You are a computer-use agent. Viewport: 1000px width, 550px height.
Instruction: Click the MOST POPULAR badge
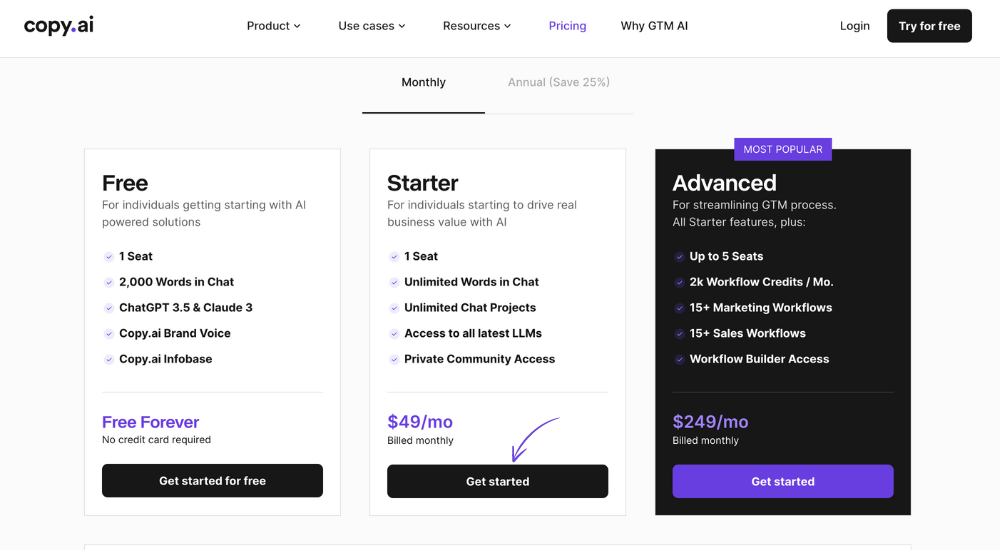point(783,149)
